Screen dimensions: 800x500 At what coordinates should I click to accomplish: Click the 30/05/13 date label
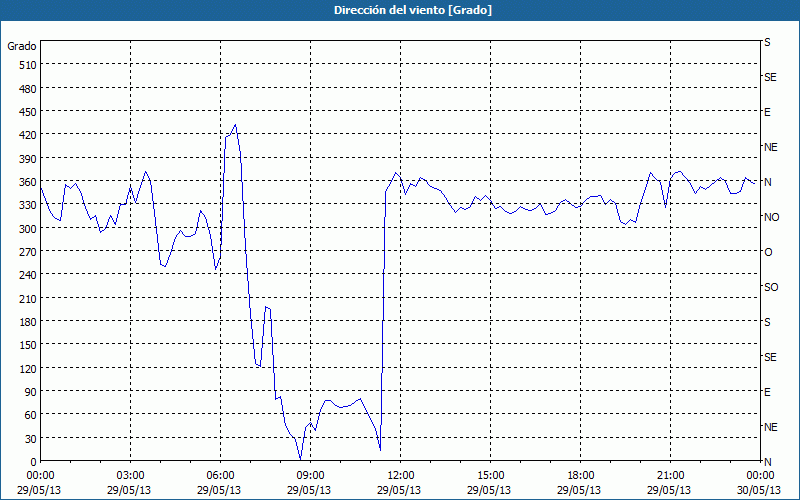coord(759,490)
